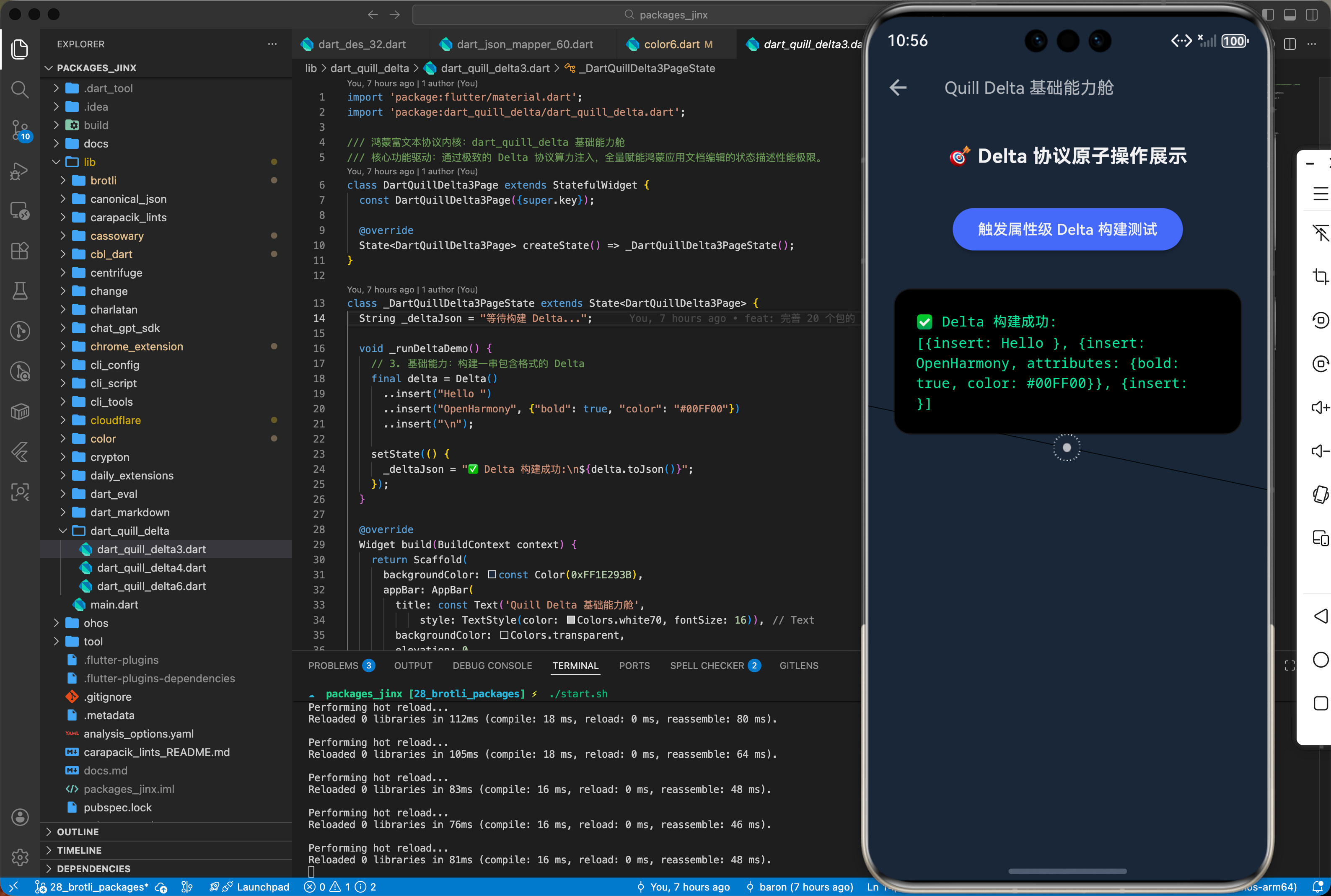Toggle secondary sidebar layout icon
The image size is (1331, 896).
tap(1312, 15)
